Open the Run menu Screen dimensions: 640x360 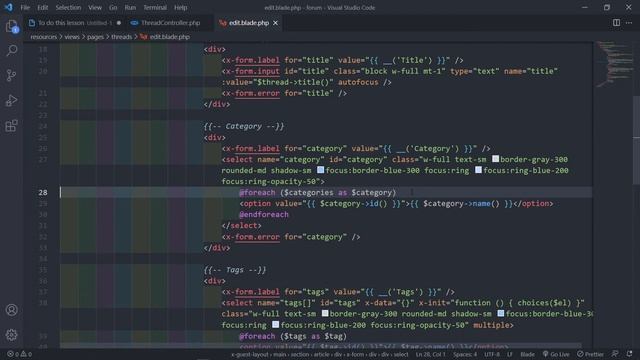pos(130,7)
